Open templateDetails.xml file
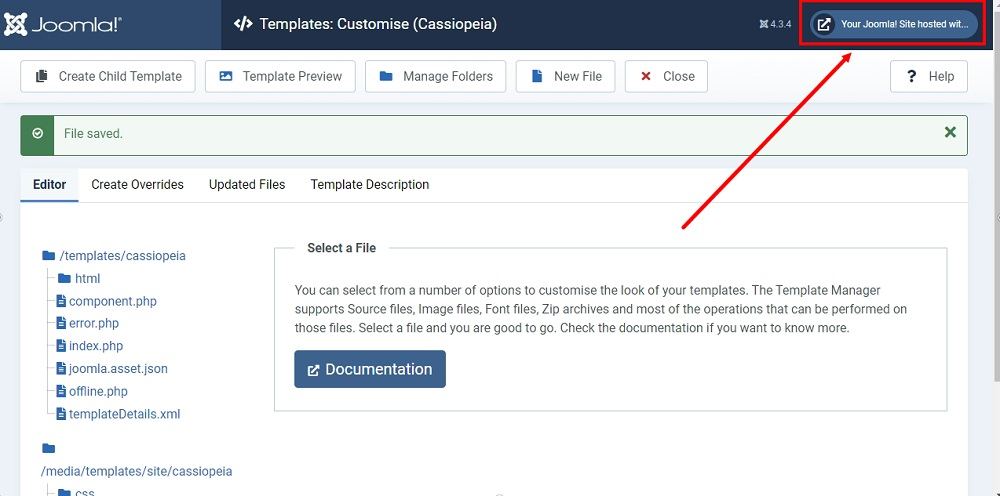 tap(118, 414)
